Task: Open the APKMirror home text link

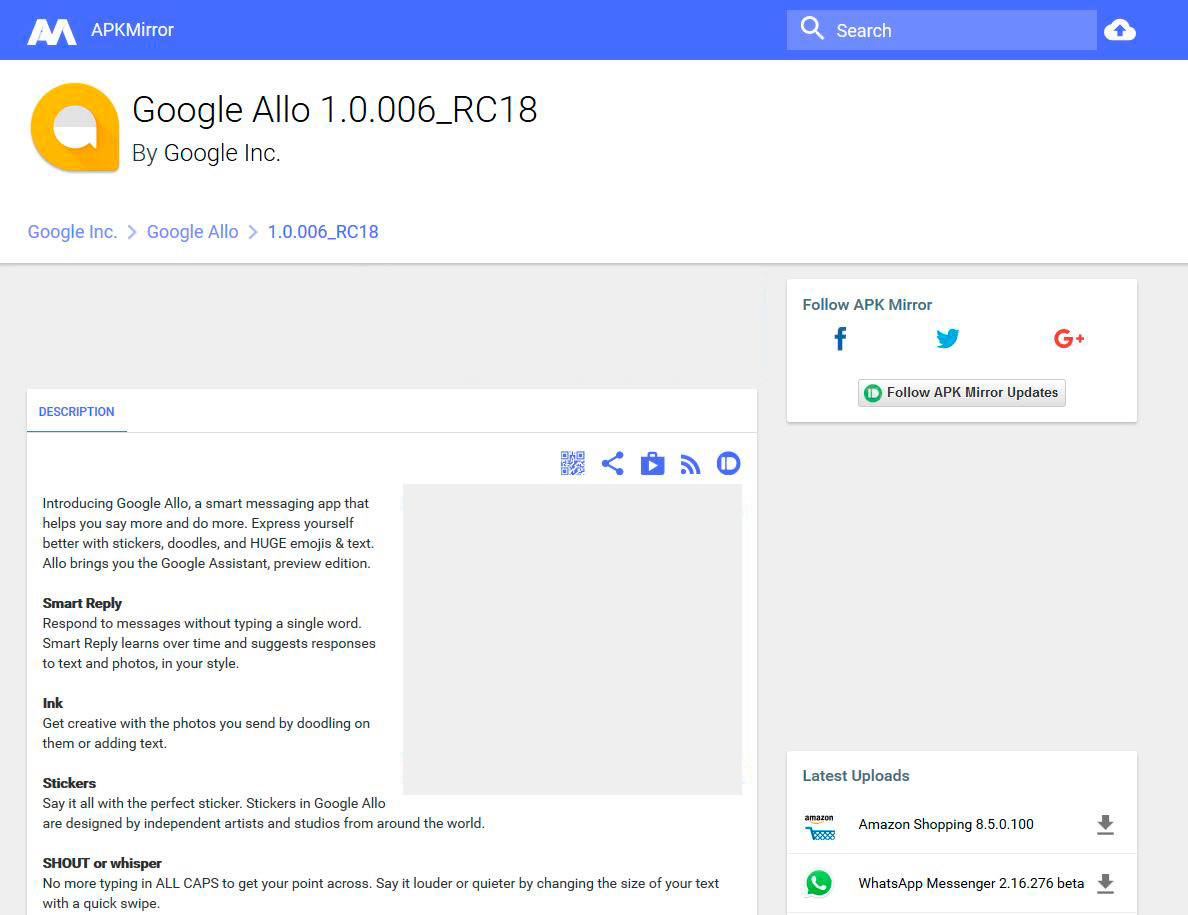Action: pos(132,30)
